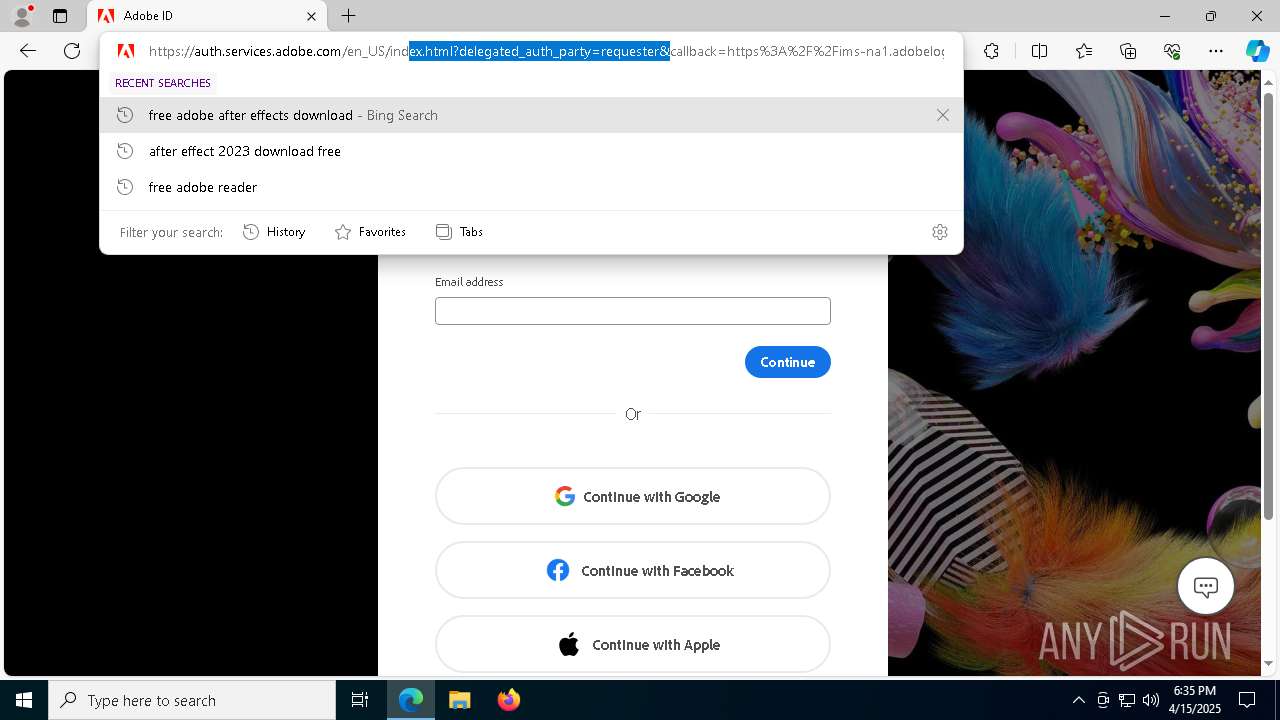1280x720 pixels.
Task: Select 'free adobe after effects download' suggestion
Action: tap(531, 115)
